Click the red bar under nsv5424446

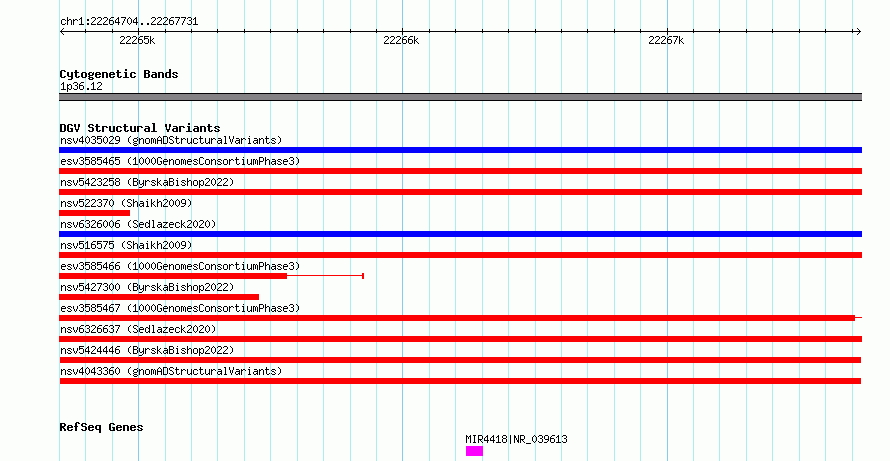460,360
